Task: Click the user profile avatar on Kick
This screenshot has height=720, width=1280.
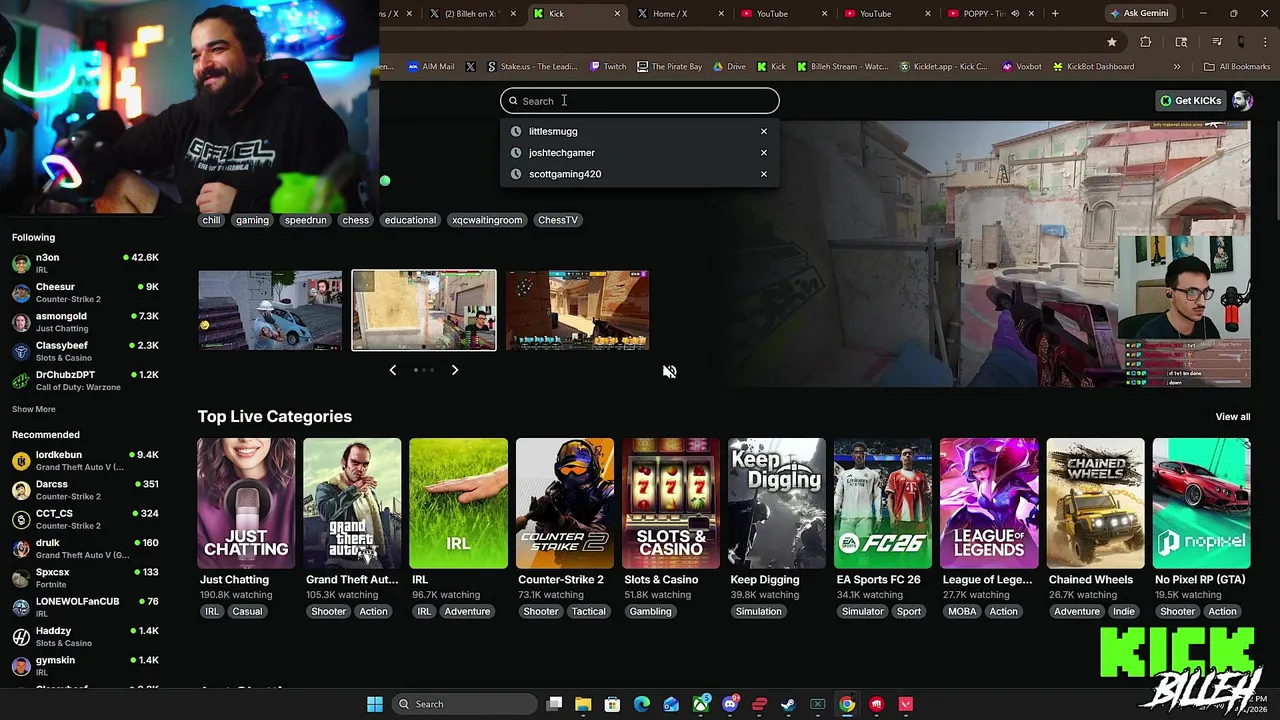Action: 1242,100
